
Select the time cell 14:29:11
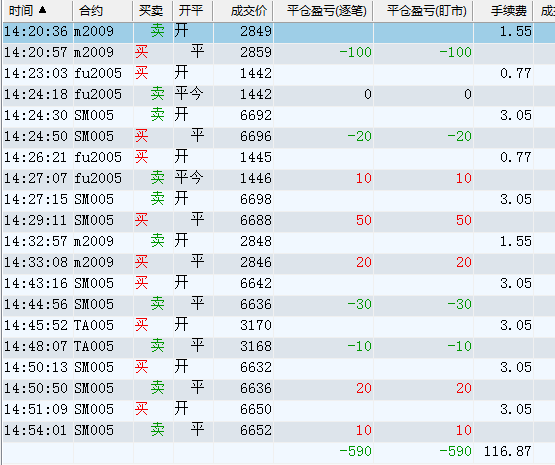pyautogui.click(x=35, y=220)
